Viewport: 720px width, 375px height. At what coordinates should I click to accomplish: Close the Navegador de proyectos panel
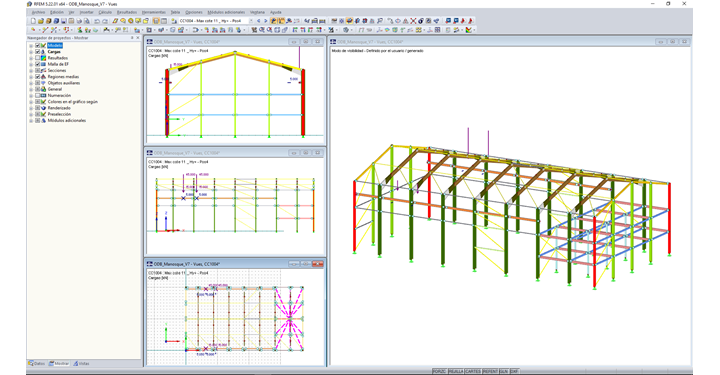pos(138,38)
